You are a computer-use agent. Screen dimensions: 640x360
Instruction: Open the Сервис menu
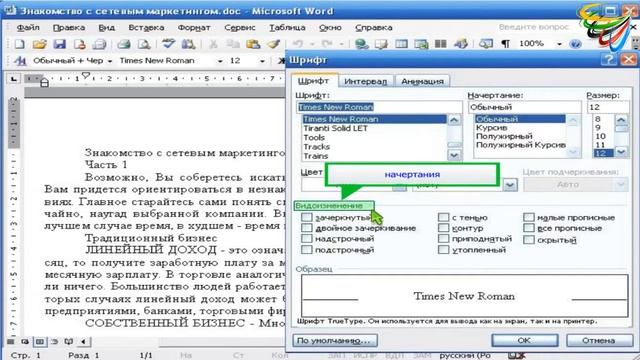[240, 28]
